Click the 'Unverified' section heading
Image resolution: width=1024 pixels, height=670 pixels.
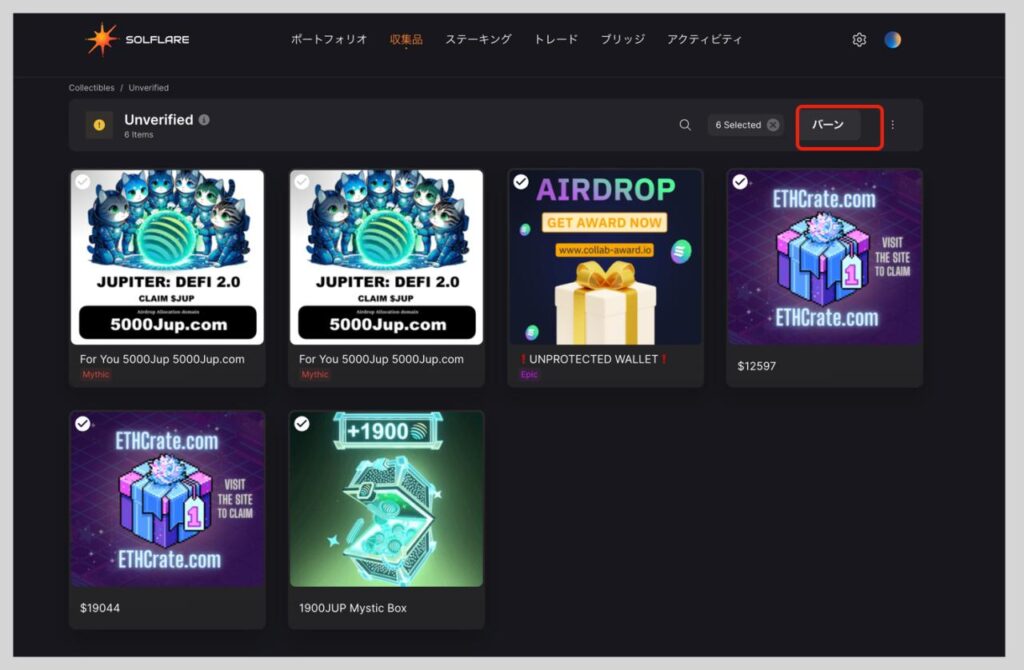(159, 120)
